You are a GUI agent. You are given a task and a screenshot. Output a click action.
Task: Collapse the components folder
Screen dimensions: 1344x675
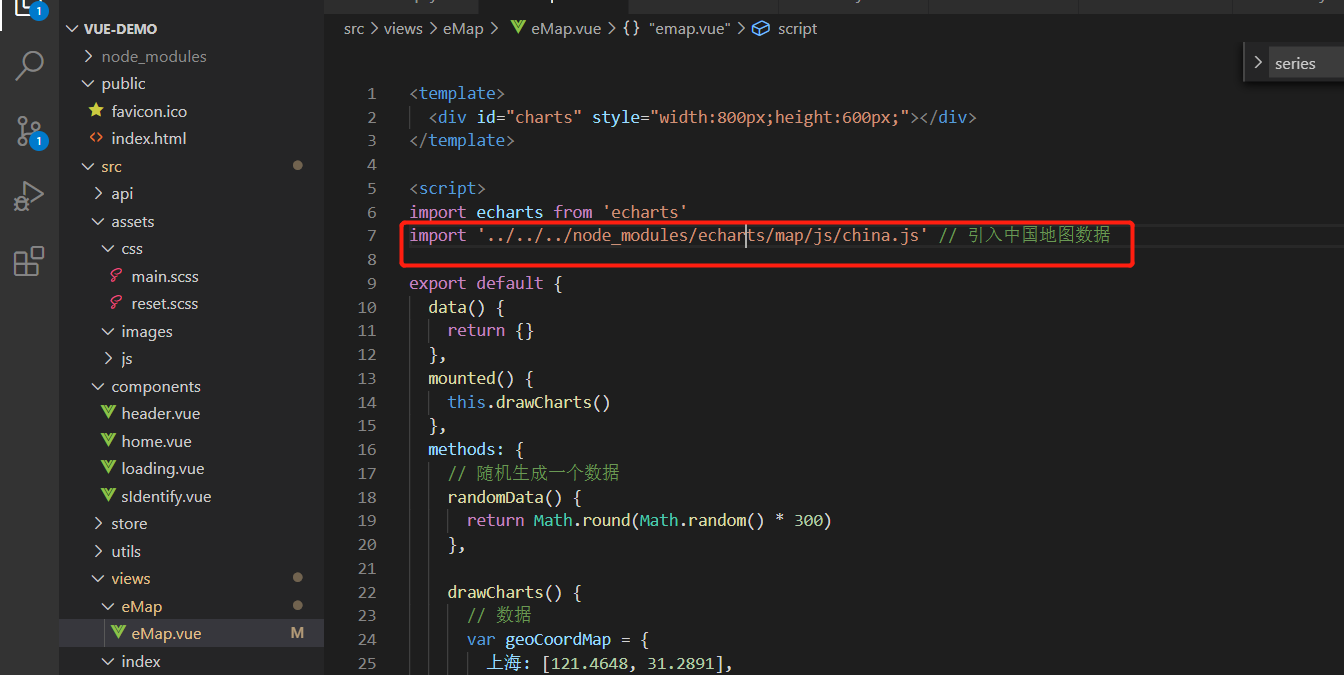coord(98,386)
